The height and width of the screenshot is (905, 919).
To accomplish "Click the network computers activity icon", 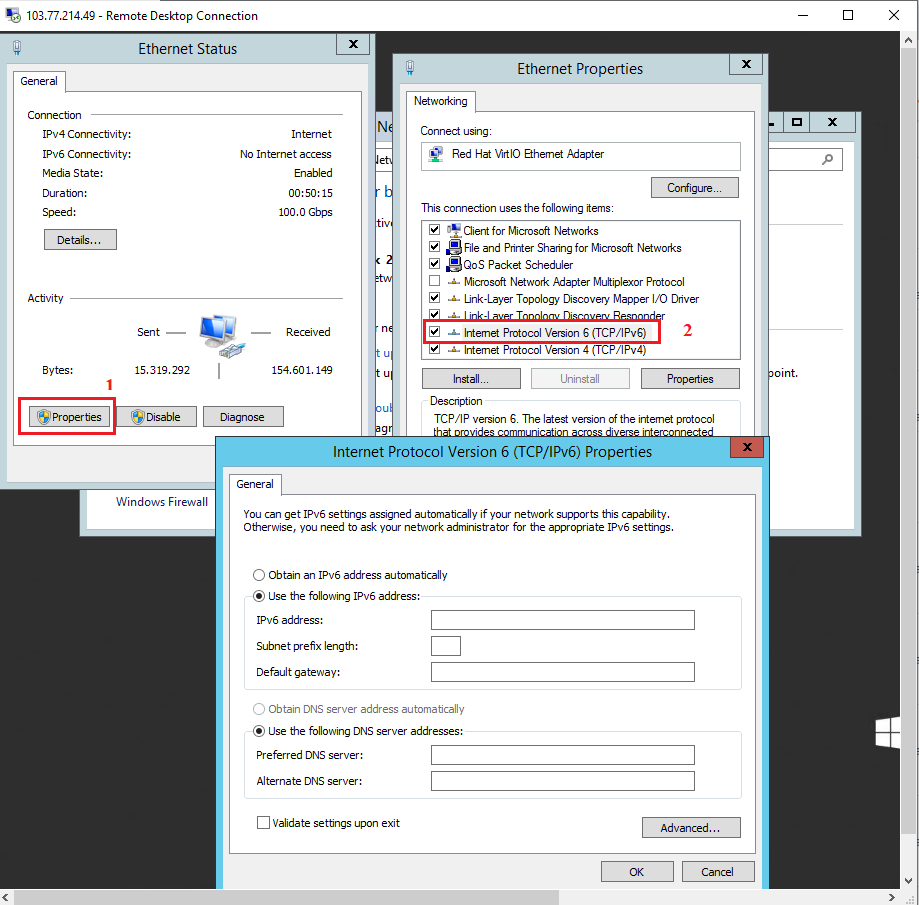I will pos(221,335).
